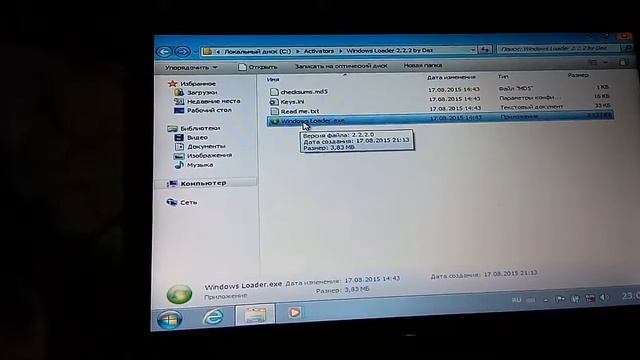Launch Internet Explorer from the taskbar
640x360 pixels.
pyautogui.click(x=213, y=317)
